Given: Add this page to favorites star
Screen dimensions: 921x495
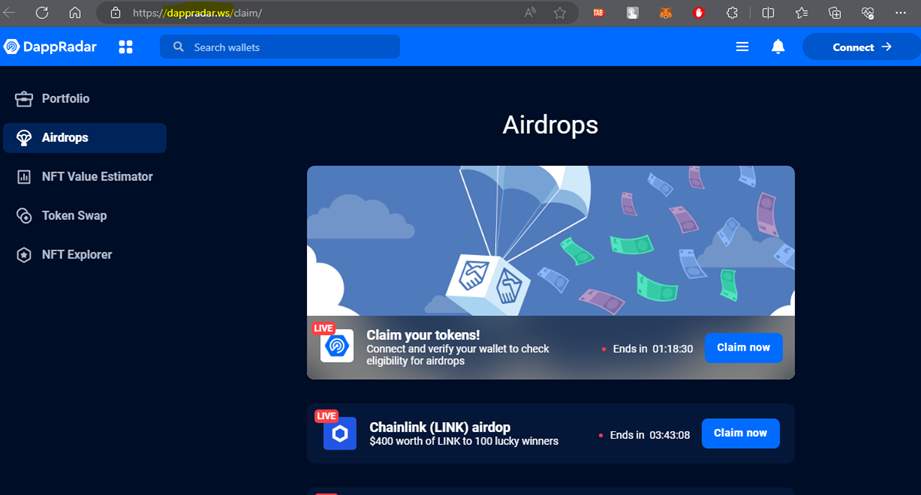Looking at the screenshot, I should pos(560,13).
